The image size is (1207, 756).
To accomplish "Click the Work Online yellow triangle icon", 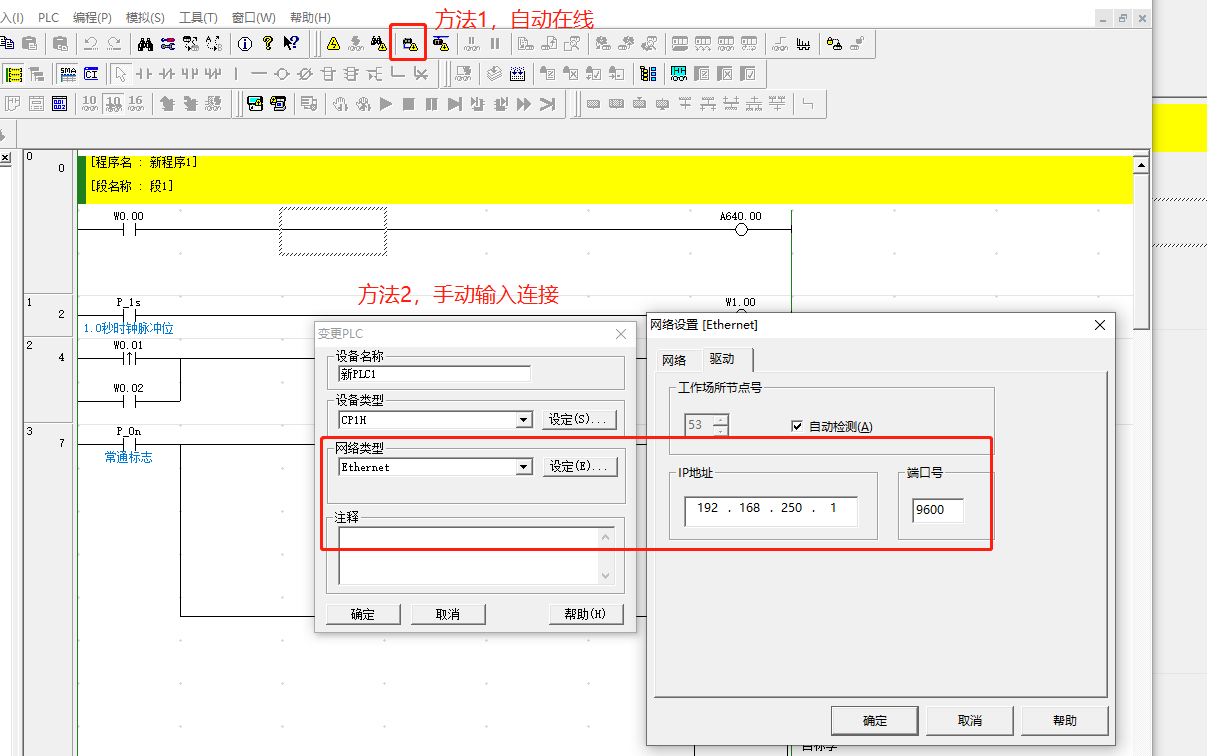I will pyautogui.click(x=333, y=44).
